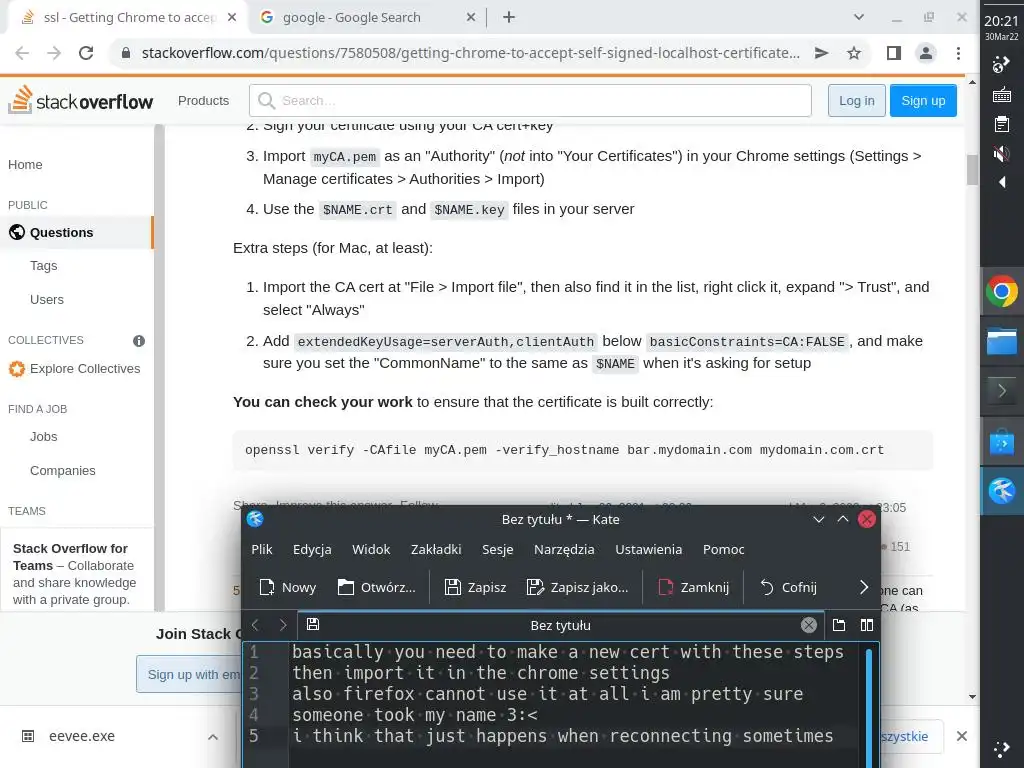Go to the Stack Overflow logo home

pyautogui.click(x=81, y=100)
